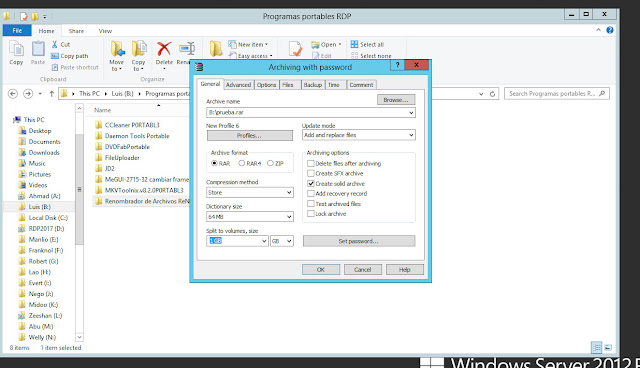Click dialog title bar help question button
The height and width of the screenshot is (368, 640).
397,65
